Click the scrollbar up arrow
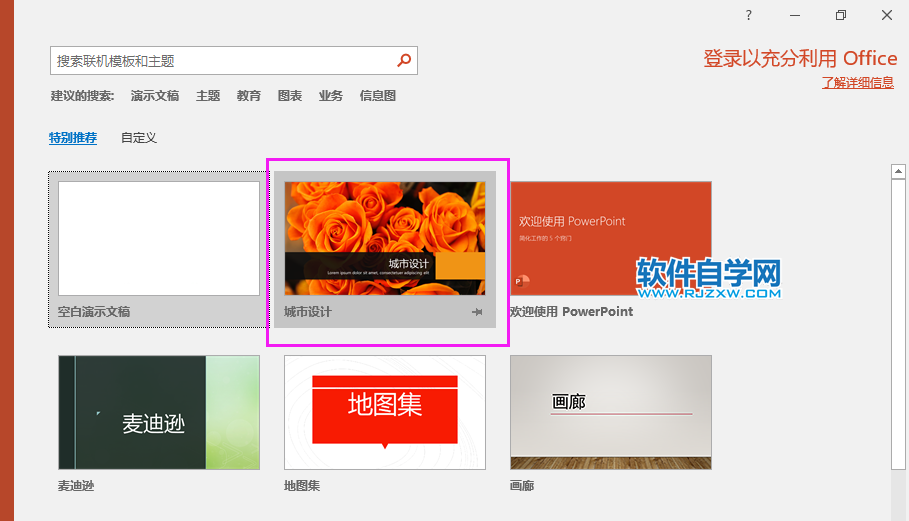Image resolution: width=909 pixels, height=521 pixels. [x=898, y=172]
